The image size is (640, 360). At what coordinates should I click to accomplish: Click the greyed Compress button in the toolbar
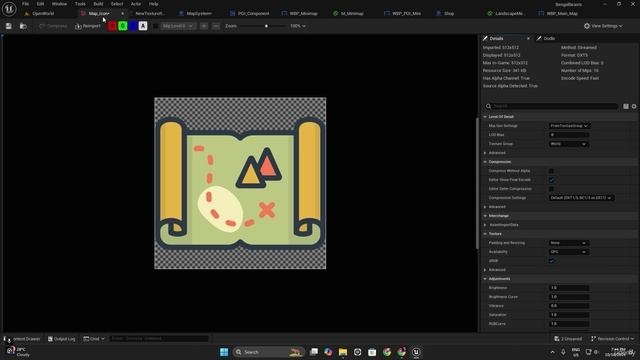tap(53, 26)
